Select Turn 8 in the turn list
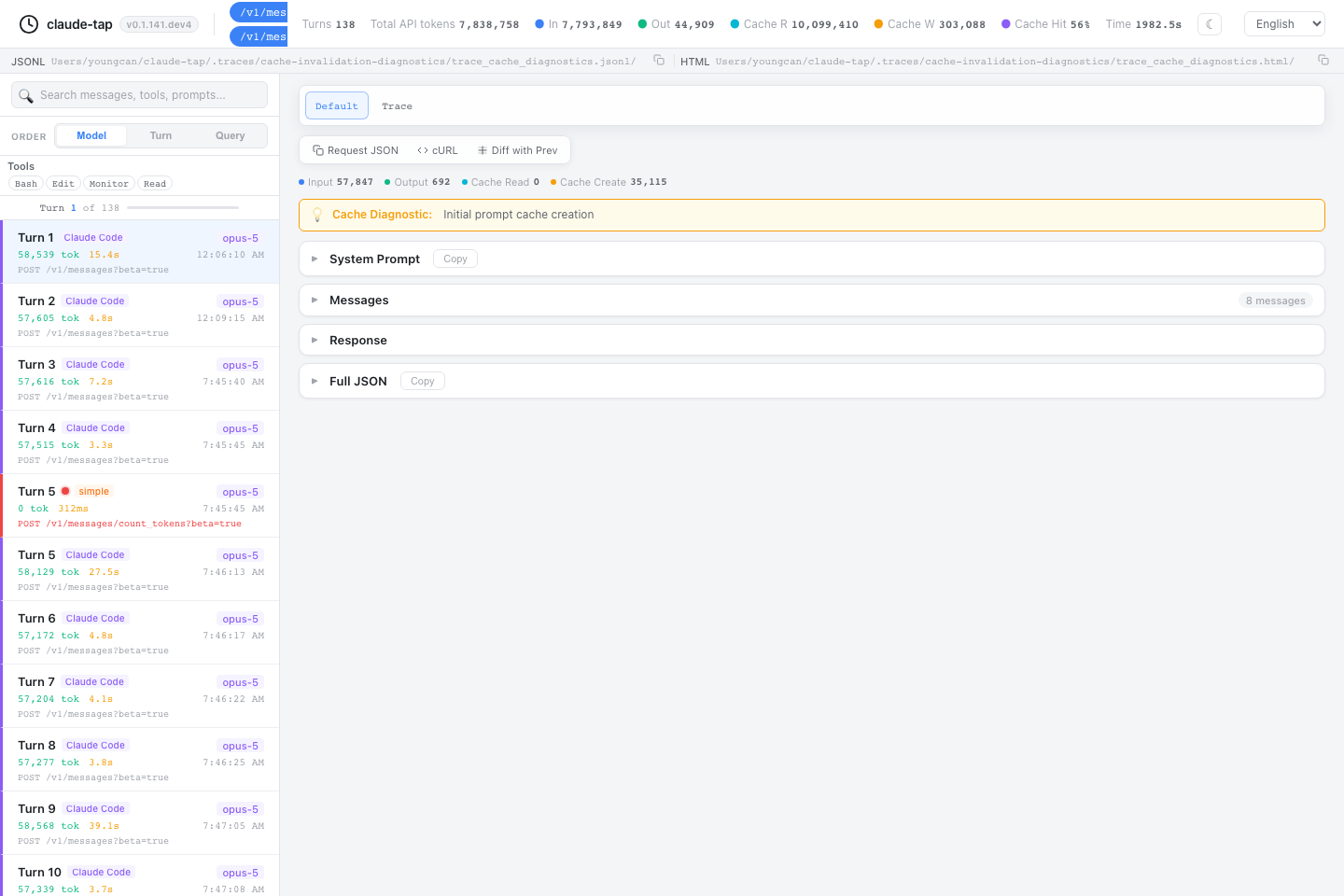The width and height of the screenshot is (1344, 896). (x=140, y=760)
